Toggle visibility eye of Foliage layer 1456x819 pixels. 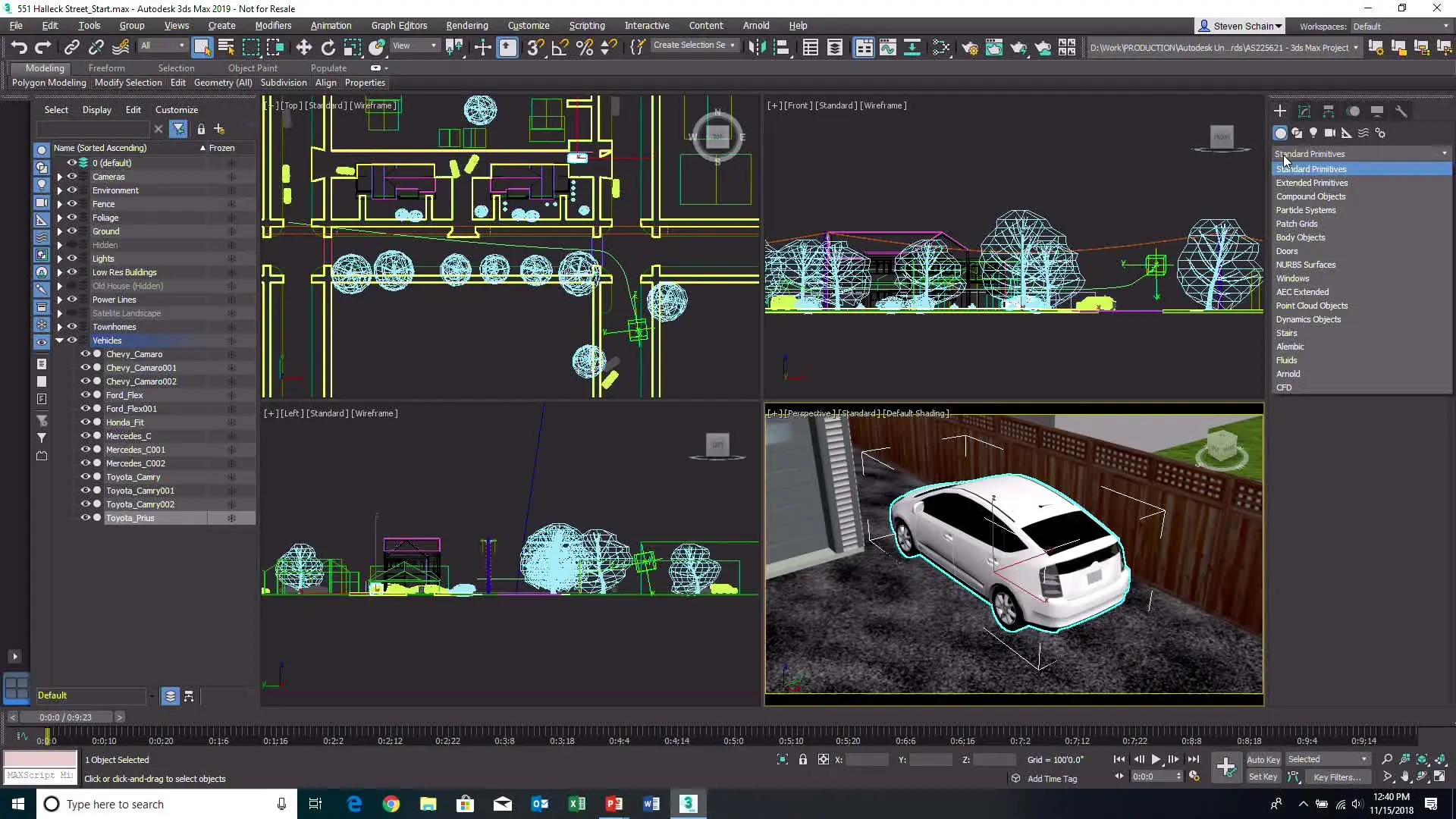click(72, 218)
